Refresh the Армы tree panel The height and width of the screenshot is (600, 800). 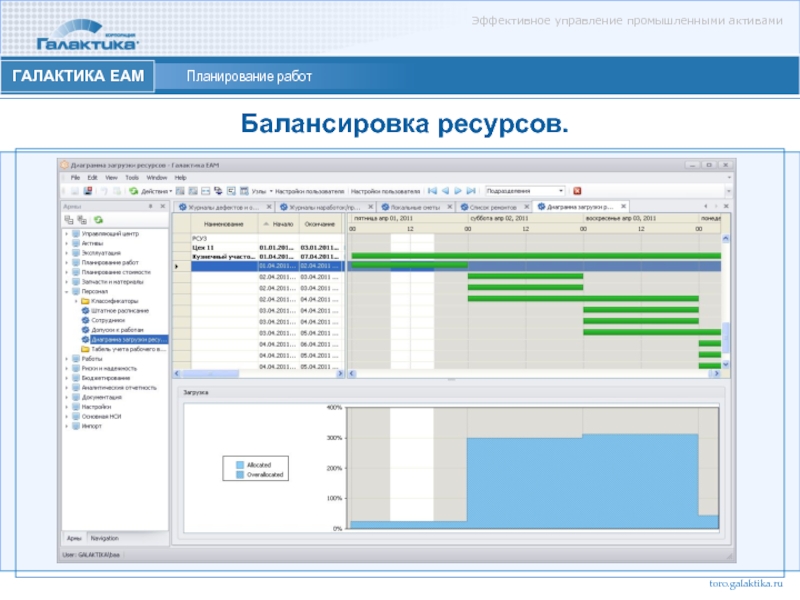(99, 219)
